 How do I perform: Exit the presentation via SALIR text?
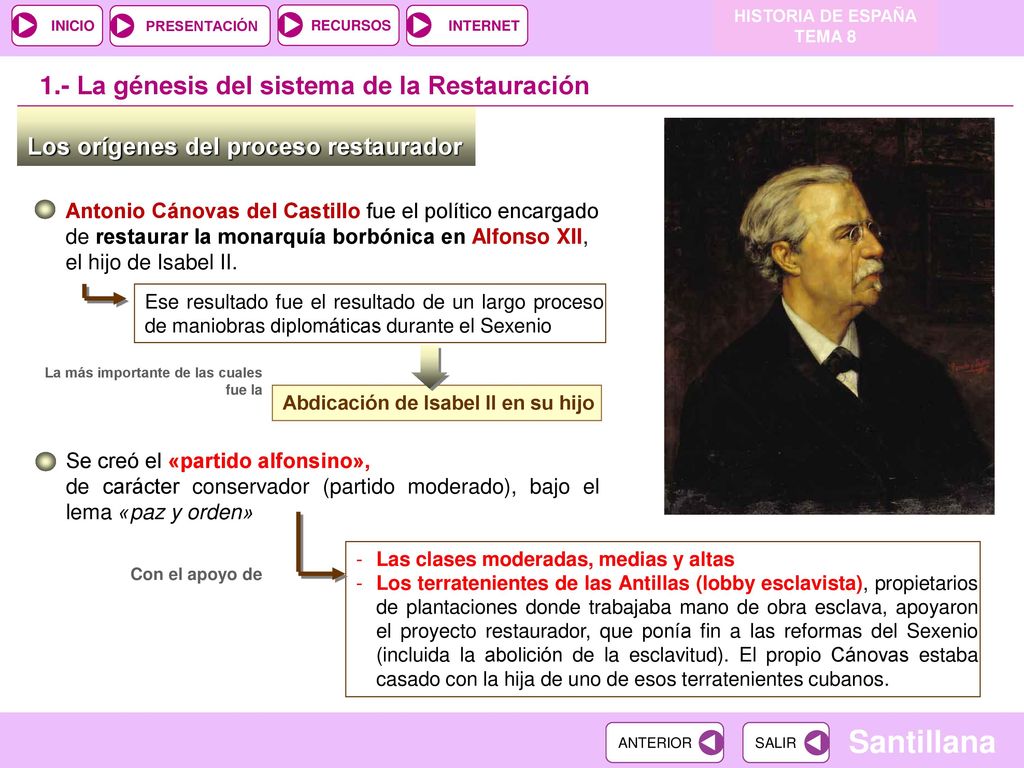(x=775, y=743)
